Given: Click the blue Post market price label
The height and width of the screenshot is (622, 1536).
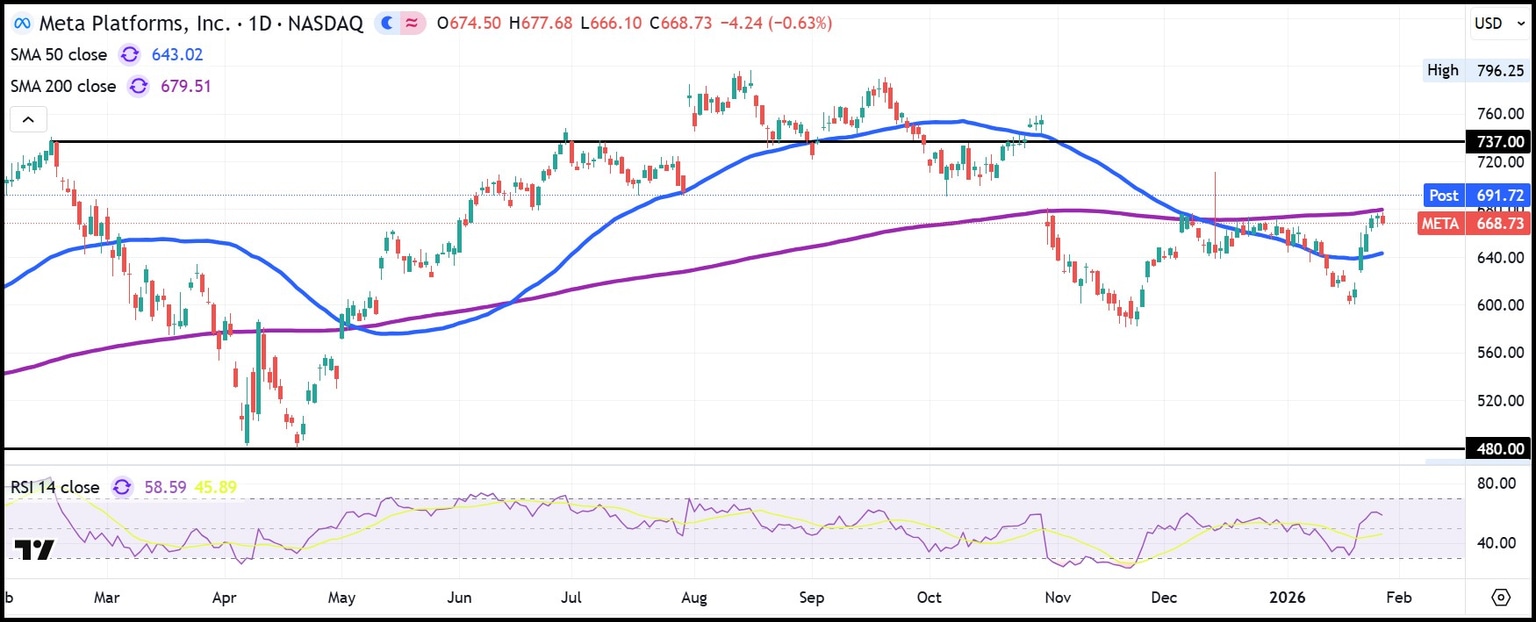Looking at the screenshot, I should click(1476, 195).
